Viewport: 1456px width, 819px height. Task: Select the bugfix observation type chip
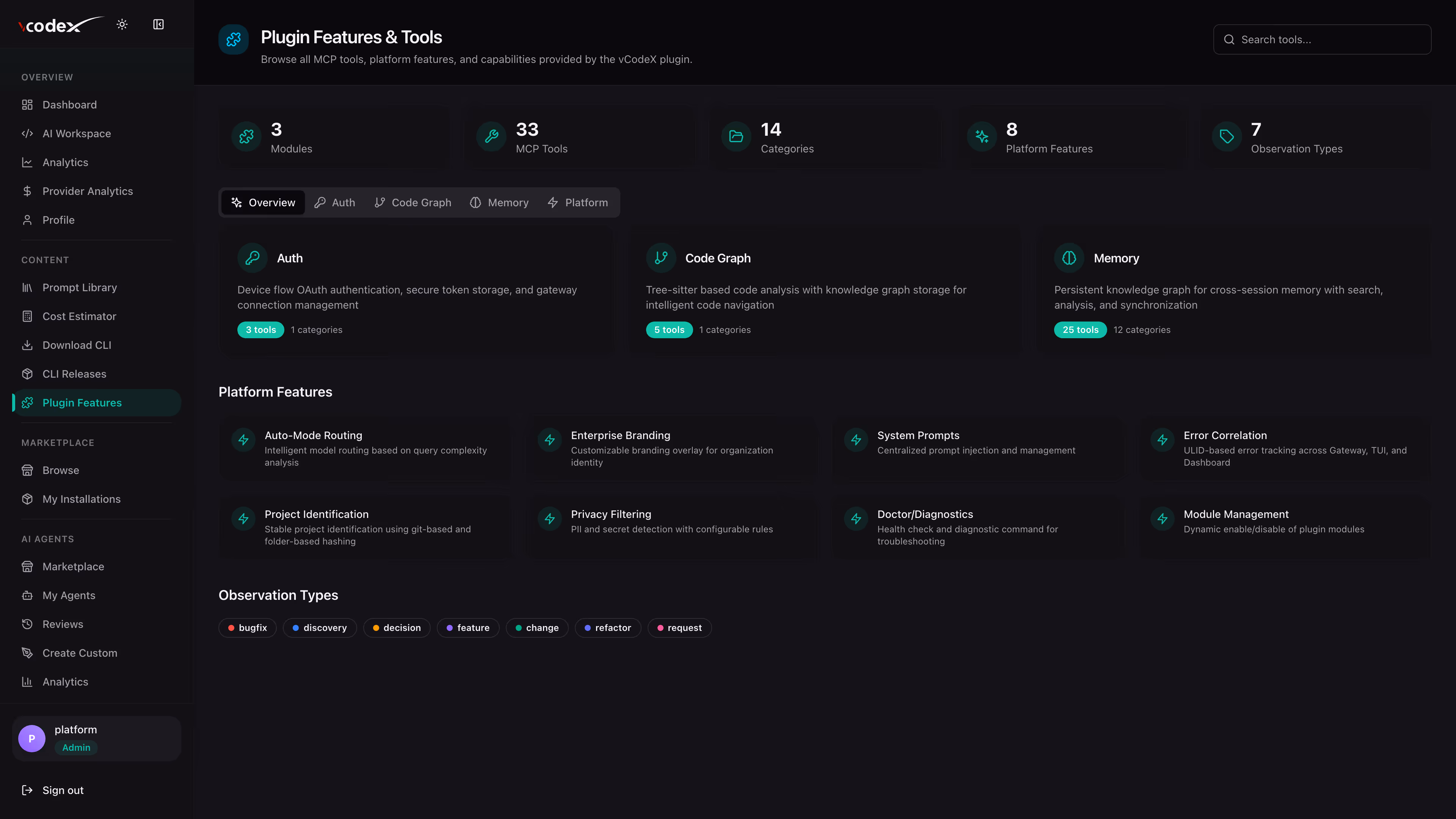tap(248, 628)
